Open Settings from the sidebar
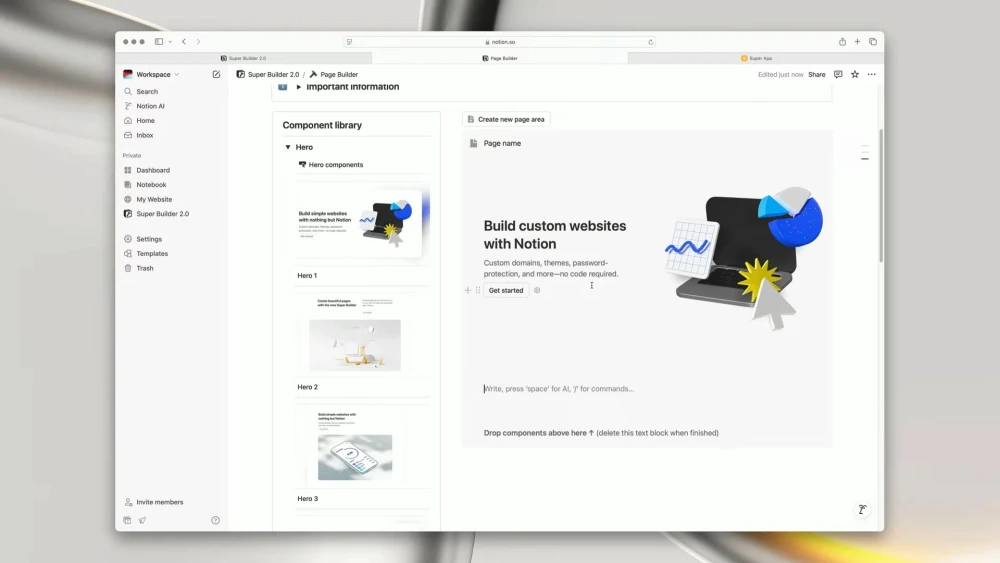Image resolution: width=1000 pixels, height=563 pixels. (149, 239)
